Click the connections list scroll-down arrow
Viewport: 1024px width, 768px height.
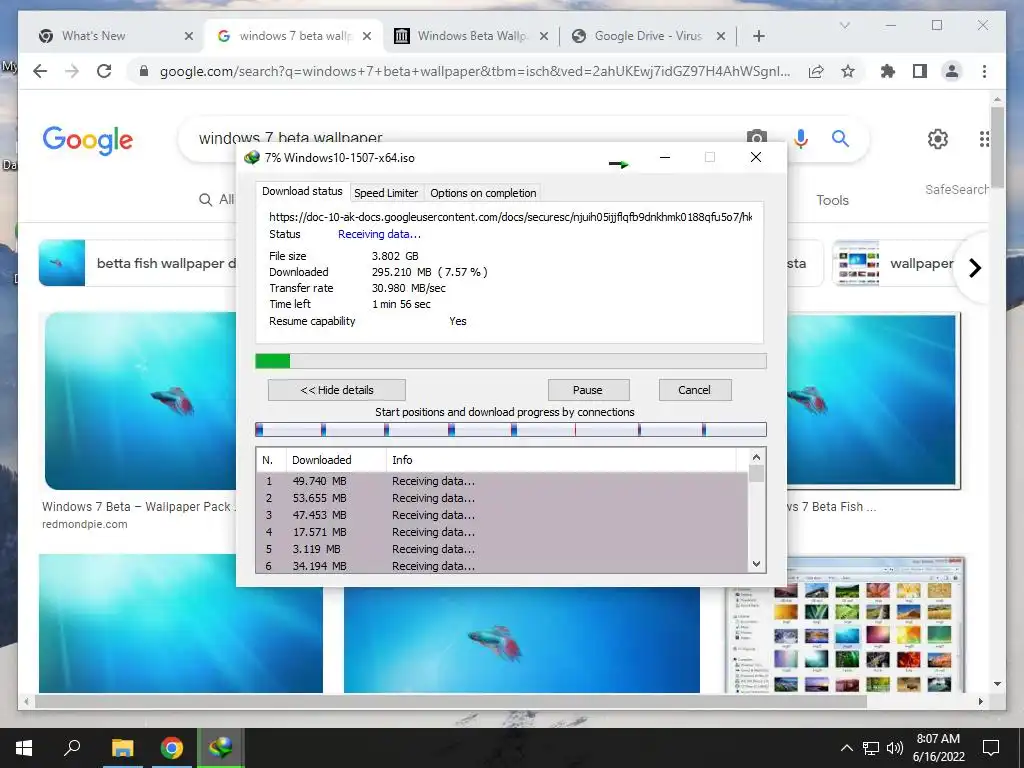(756, 564)
